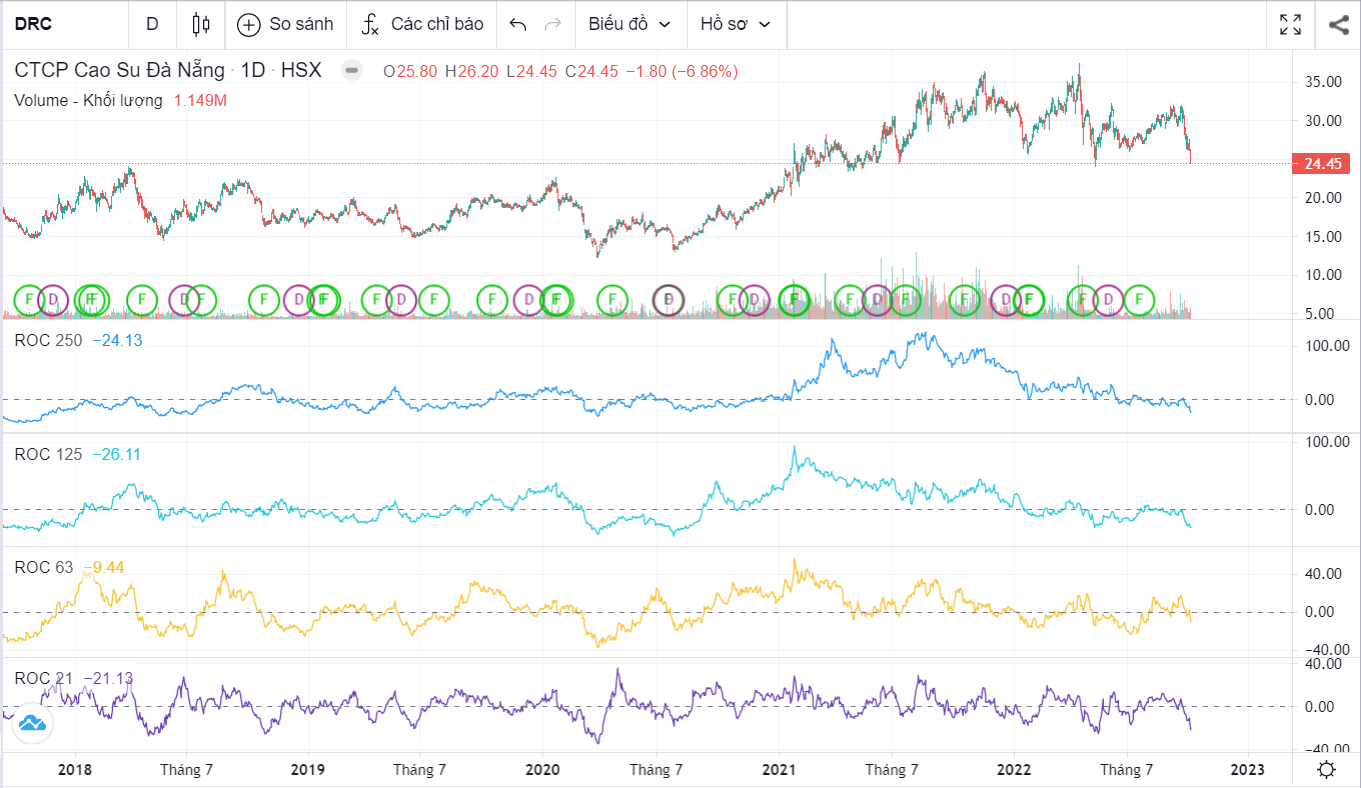Click the So sánh compare plus icon
Image resolution: width=1361 pixels, height=788 pixels.
[x=249, y=25]
